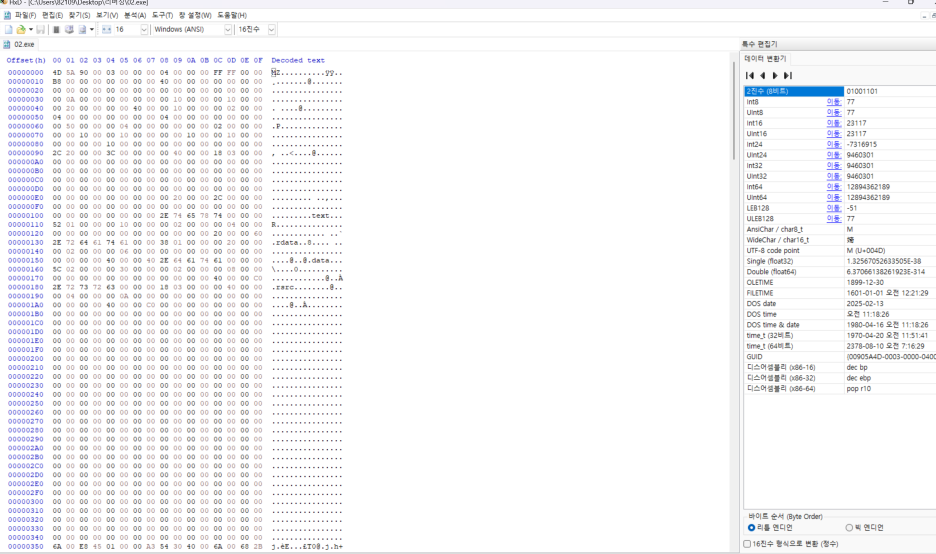Image resolution: width=936 pixels, height=554 pixels.
Task: Open the 편집(E) menu
Action: point(53,15)
